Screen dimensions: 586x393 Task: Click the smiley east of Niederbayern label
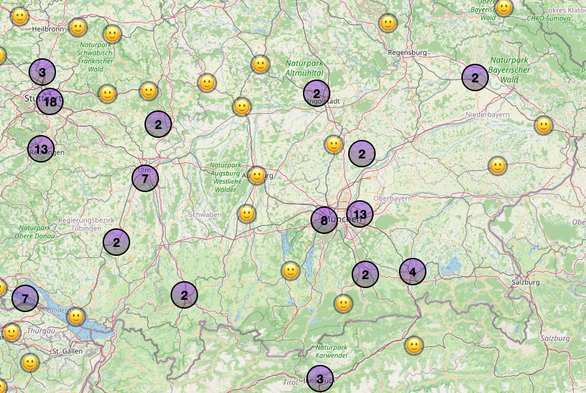(544, 125)
